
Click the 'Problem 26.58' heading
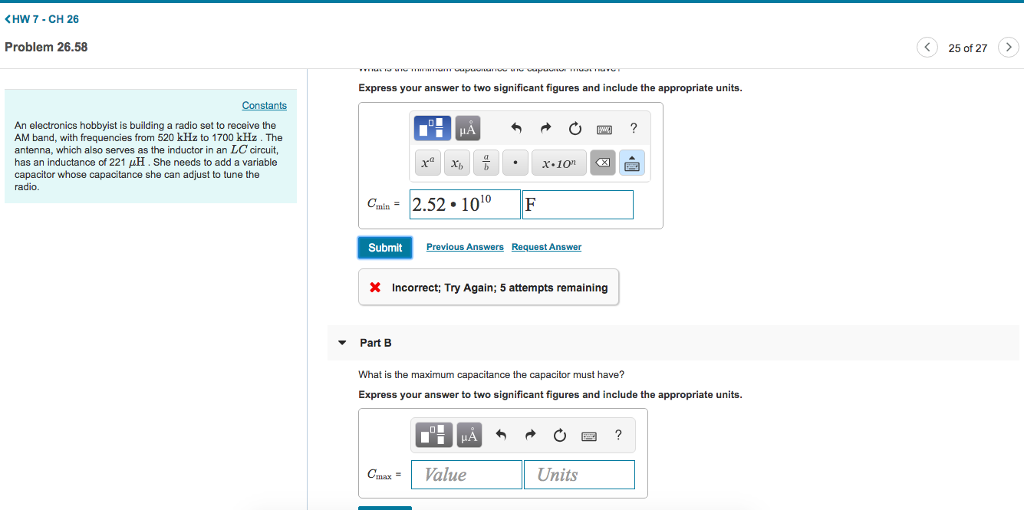pyautogui.click(x=46, y=47)
